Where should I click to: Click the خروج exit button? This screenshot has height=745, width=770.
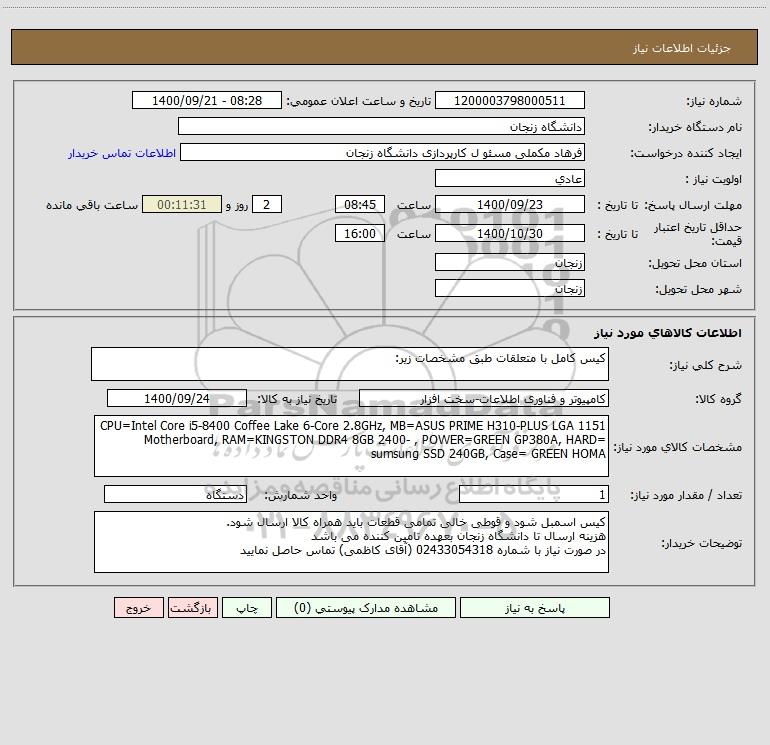138,608
